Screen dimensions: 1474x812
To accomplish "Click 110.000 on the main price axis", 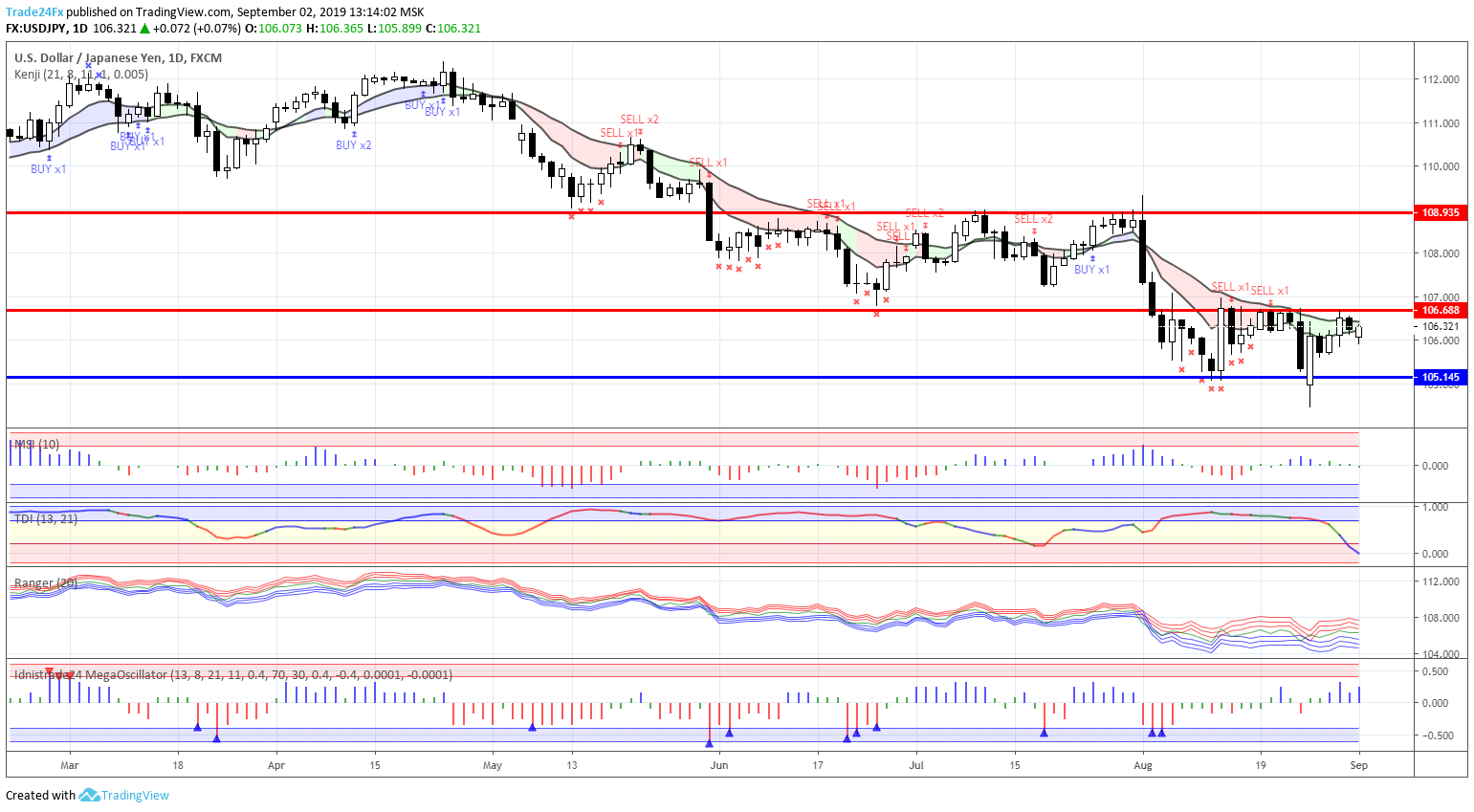I will [x=1441, y=166].
